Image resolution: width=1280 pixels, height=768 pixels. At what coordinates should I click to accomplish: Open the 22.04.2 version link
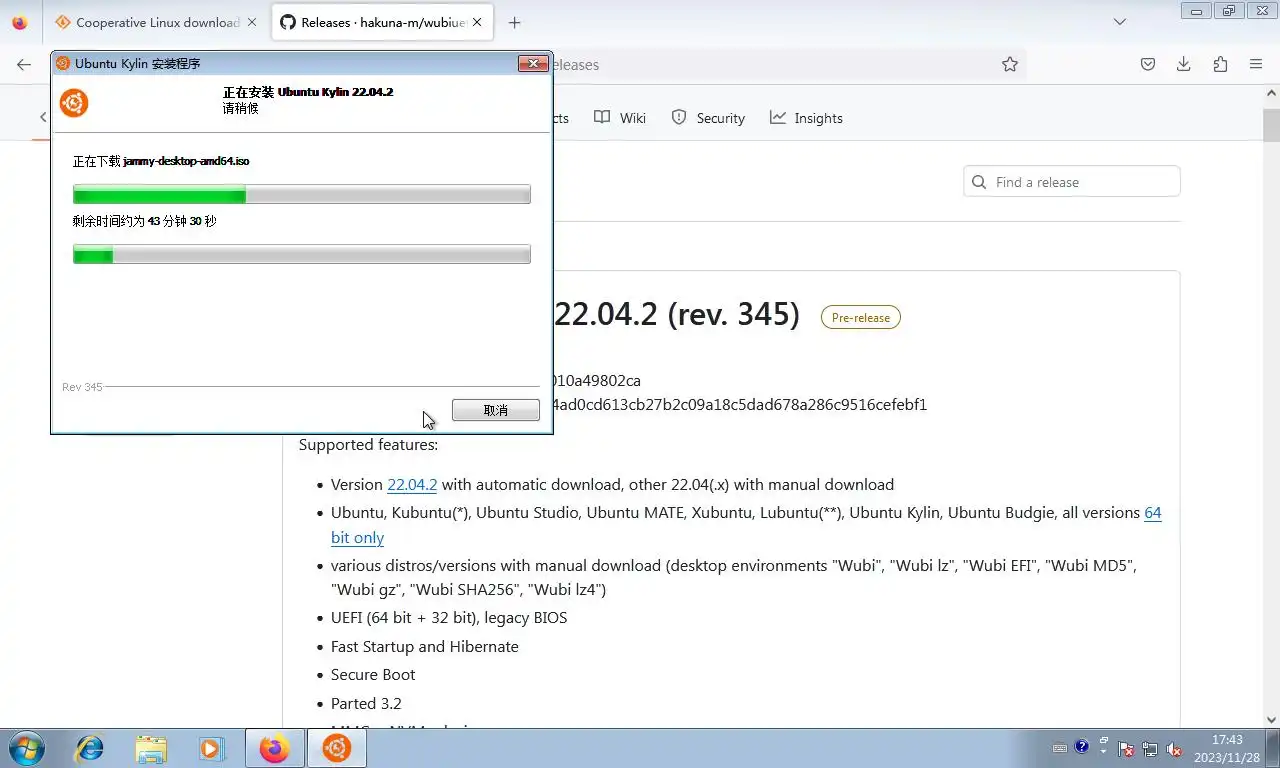(x=412, y=484)
